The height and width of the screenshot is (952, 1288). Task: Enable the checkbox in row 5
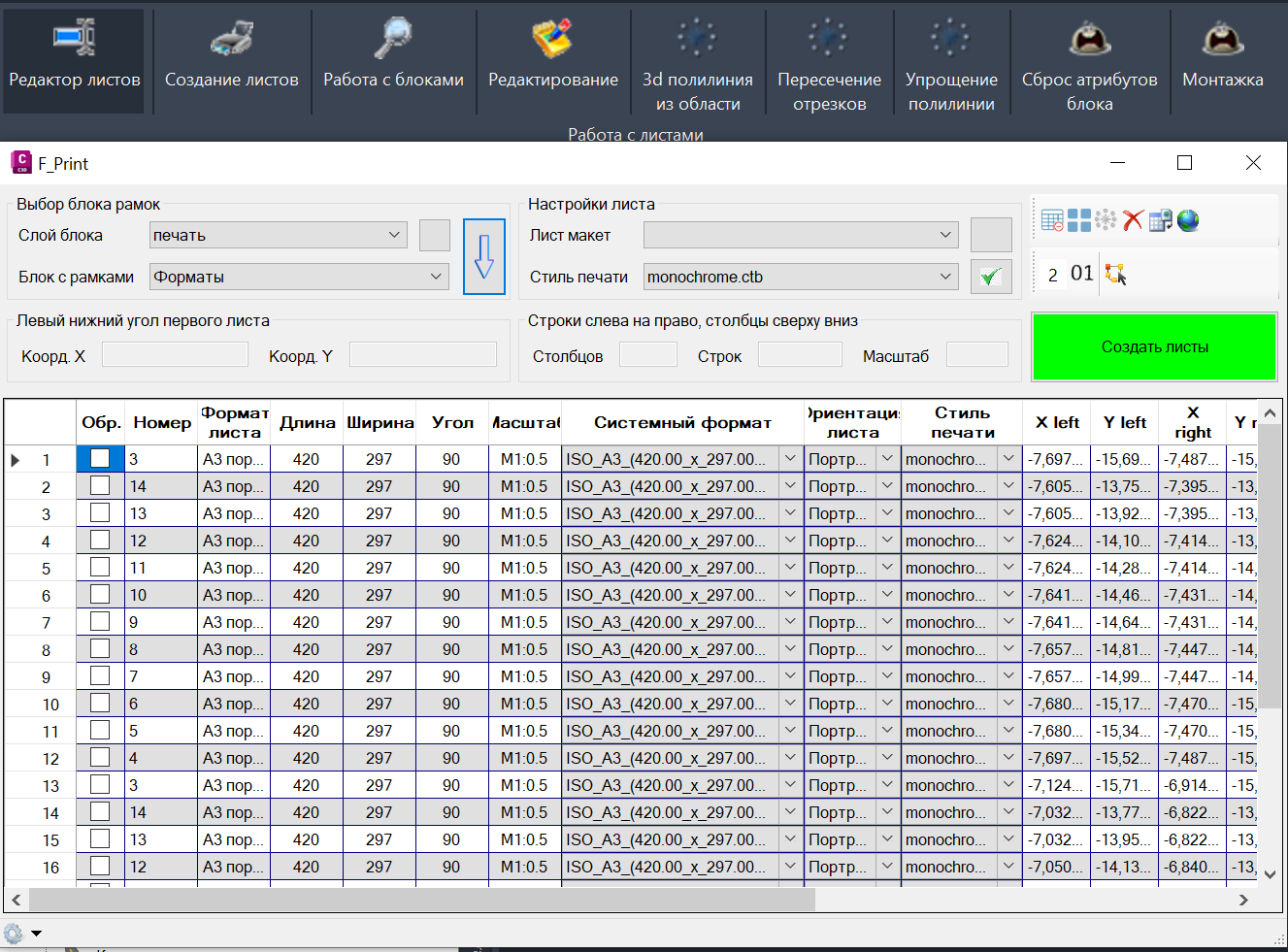(100, 568)
